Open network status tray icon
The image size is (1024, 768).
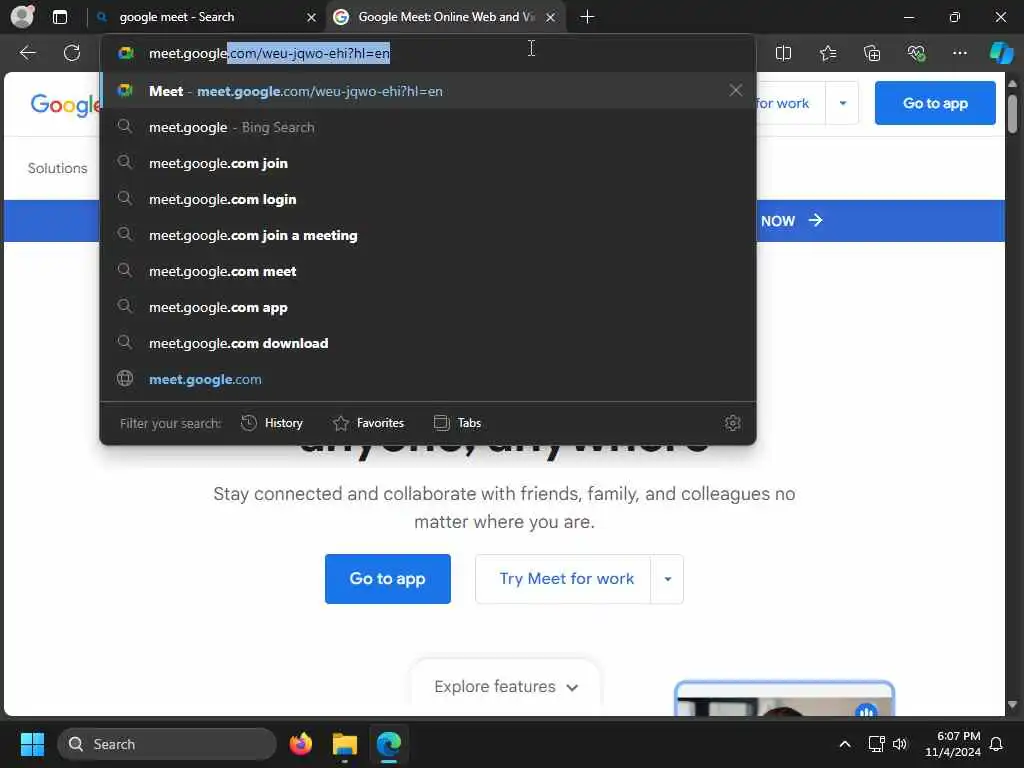(876, 744)
